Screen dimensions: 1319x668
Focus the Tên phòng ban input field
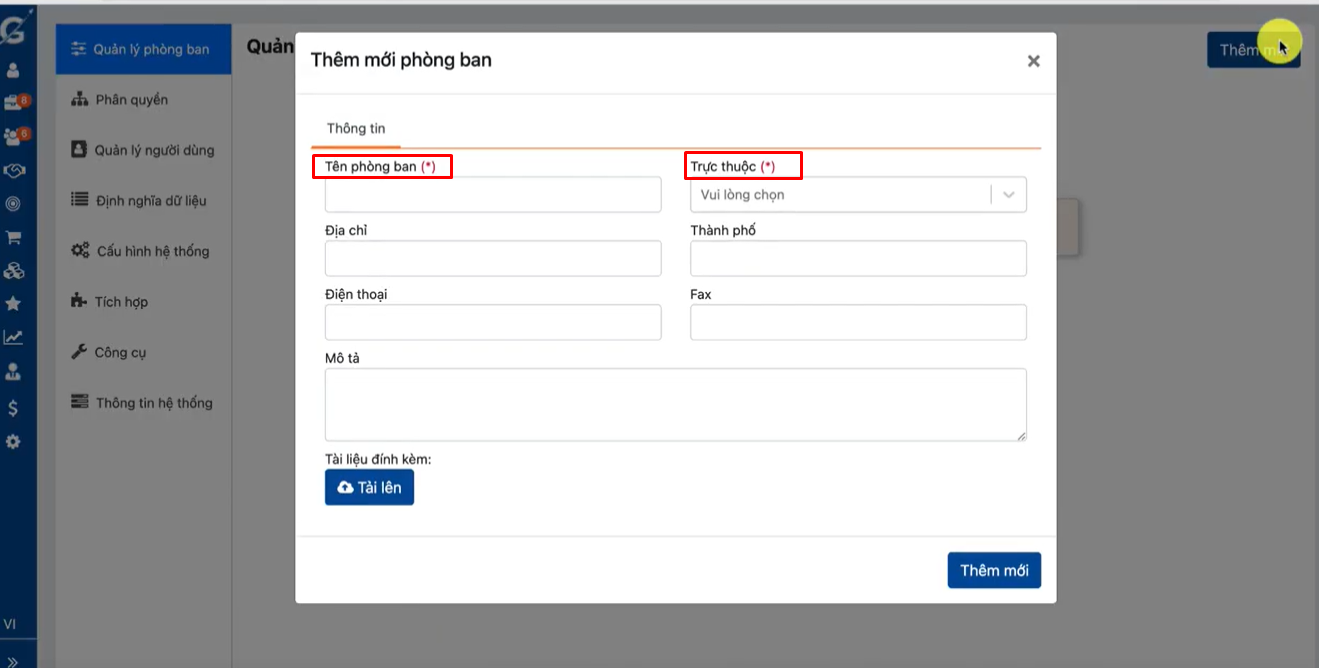tap(493, 195)
